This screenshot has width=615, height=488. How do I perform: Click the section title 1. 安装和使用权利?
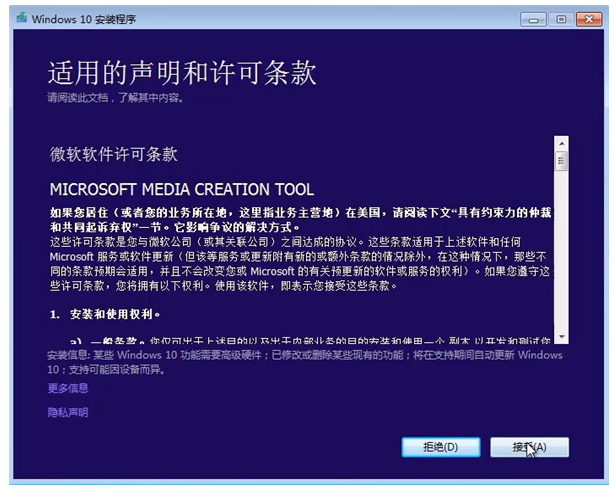click(105, 315)
